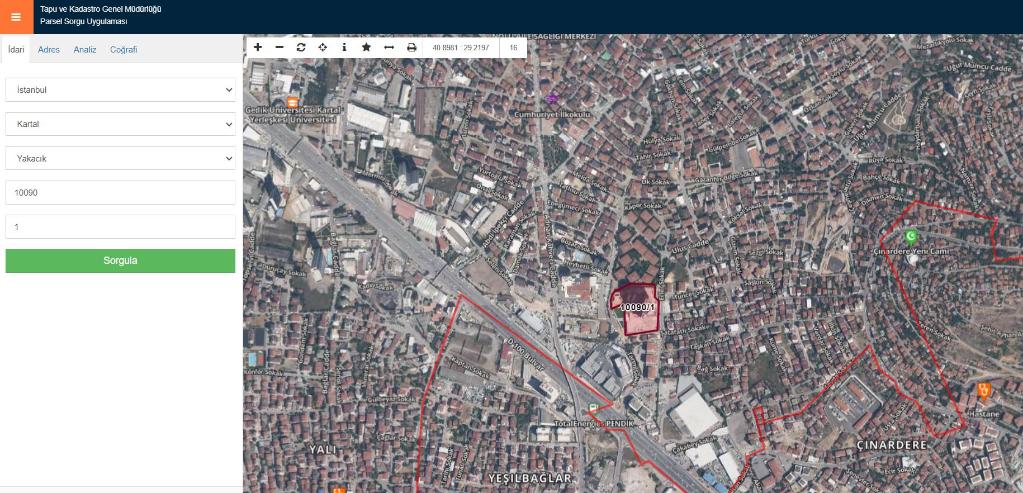Viewport: 1023px width, 493px height.
Task: Activate the crosshair locate tool
Action: (322, 47)
